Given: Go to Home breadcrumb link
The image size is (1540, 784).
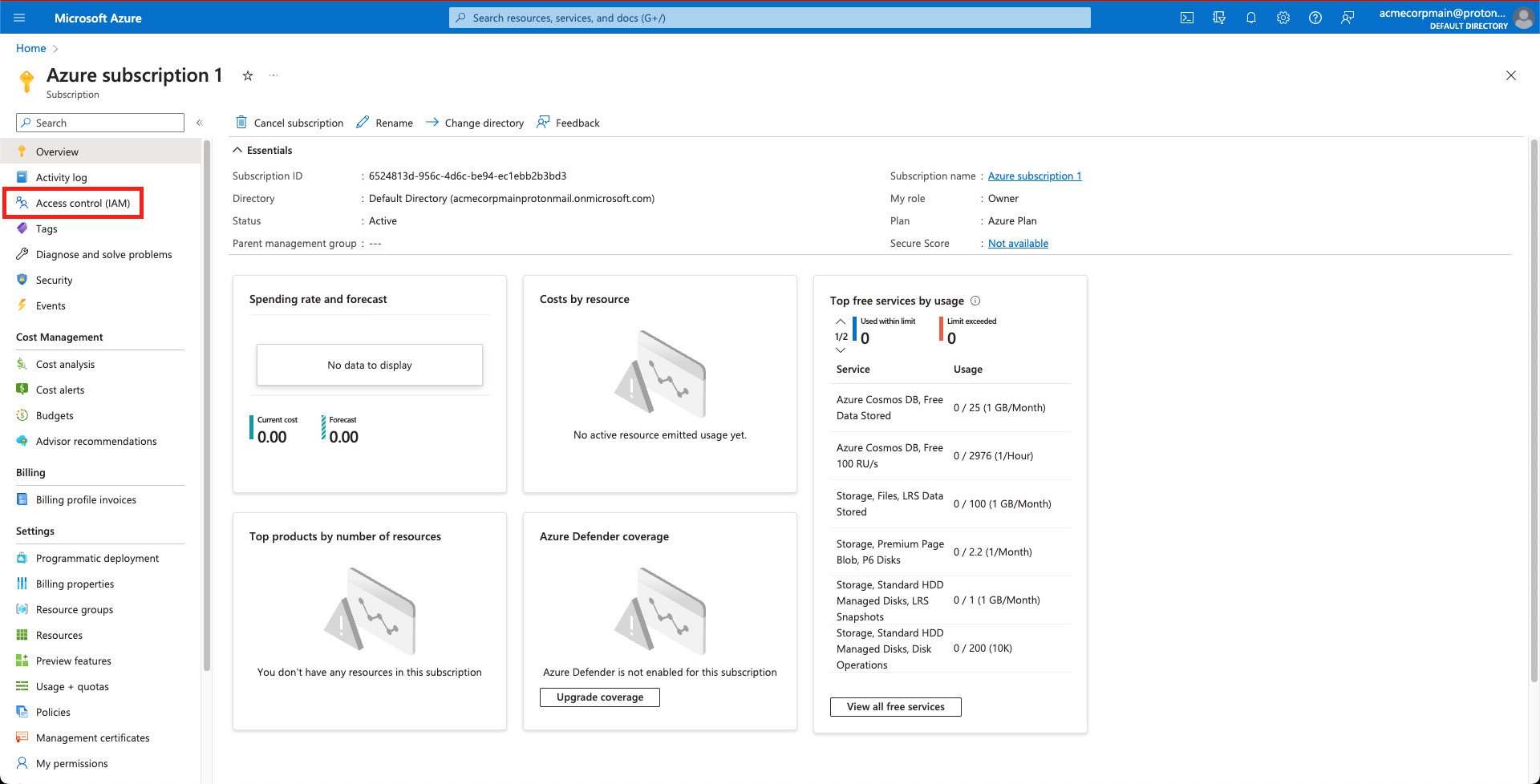Looking at the screenshot, I should [31, 48].
